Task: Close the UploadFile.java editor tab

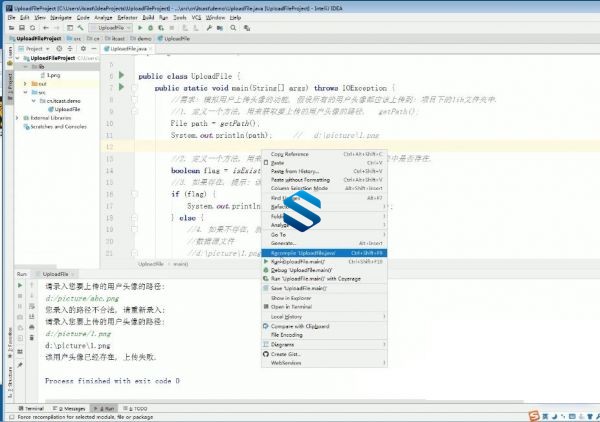Action: click(x=151, y=49)
